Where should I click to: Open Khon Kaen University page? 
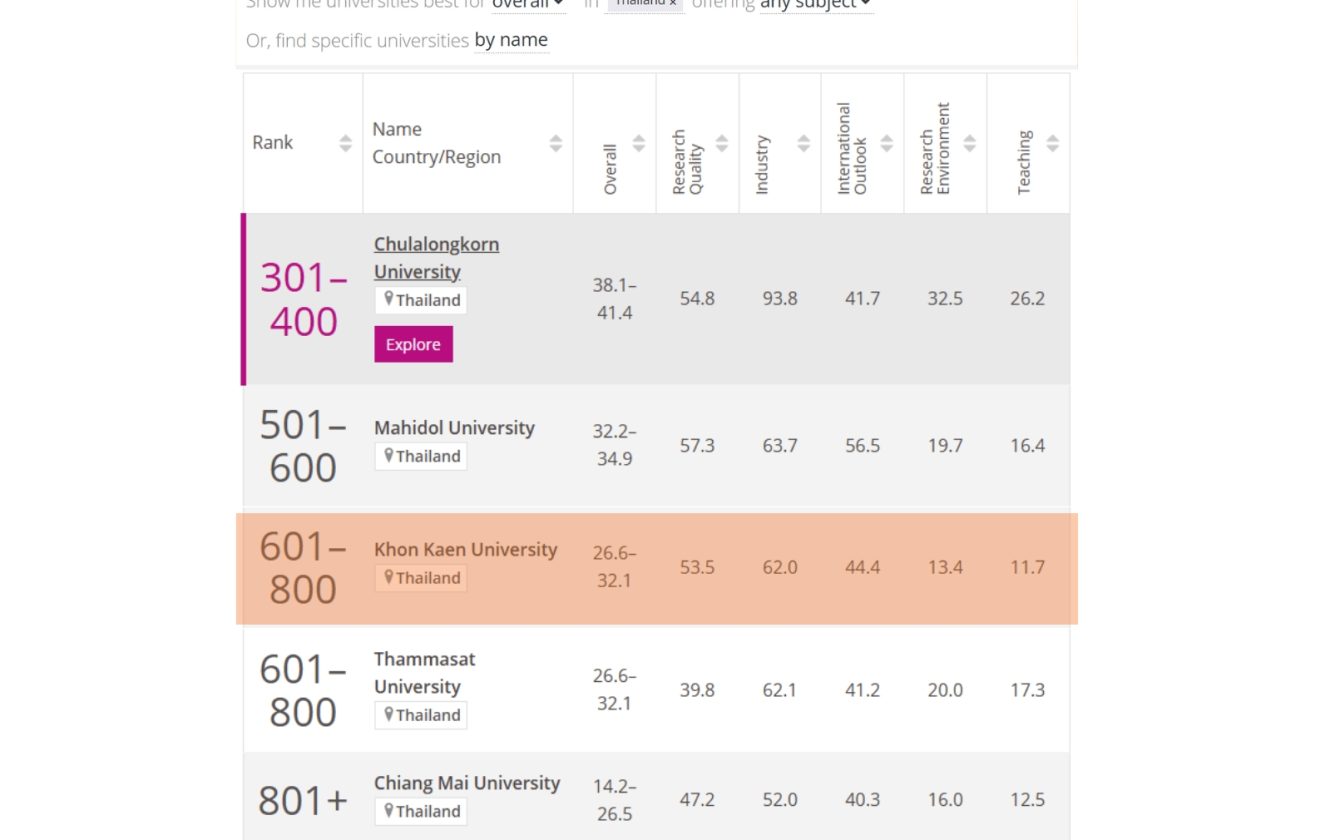tap(465, 550)
